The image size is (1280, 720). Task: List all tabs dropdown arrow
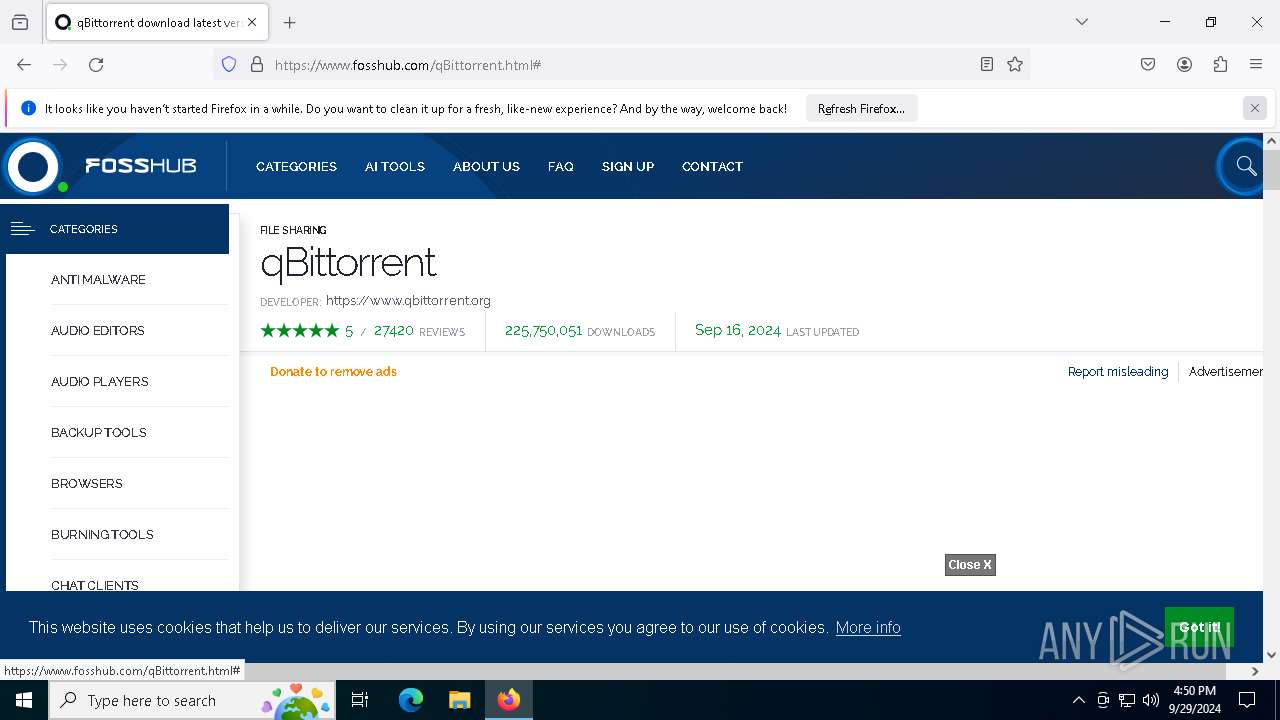1082,22
